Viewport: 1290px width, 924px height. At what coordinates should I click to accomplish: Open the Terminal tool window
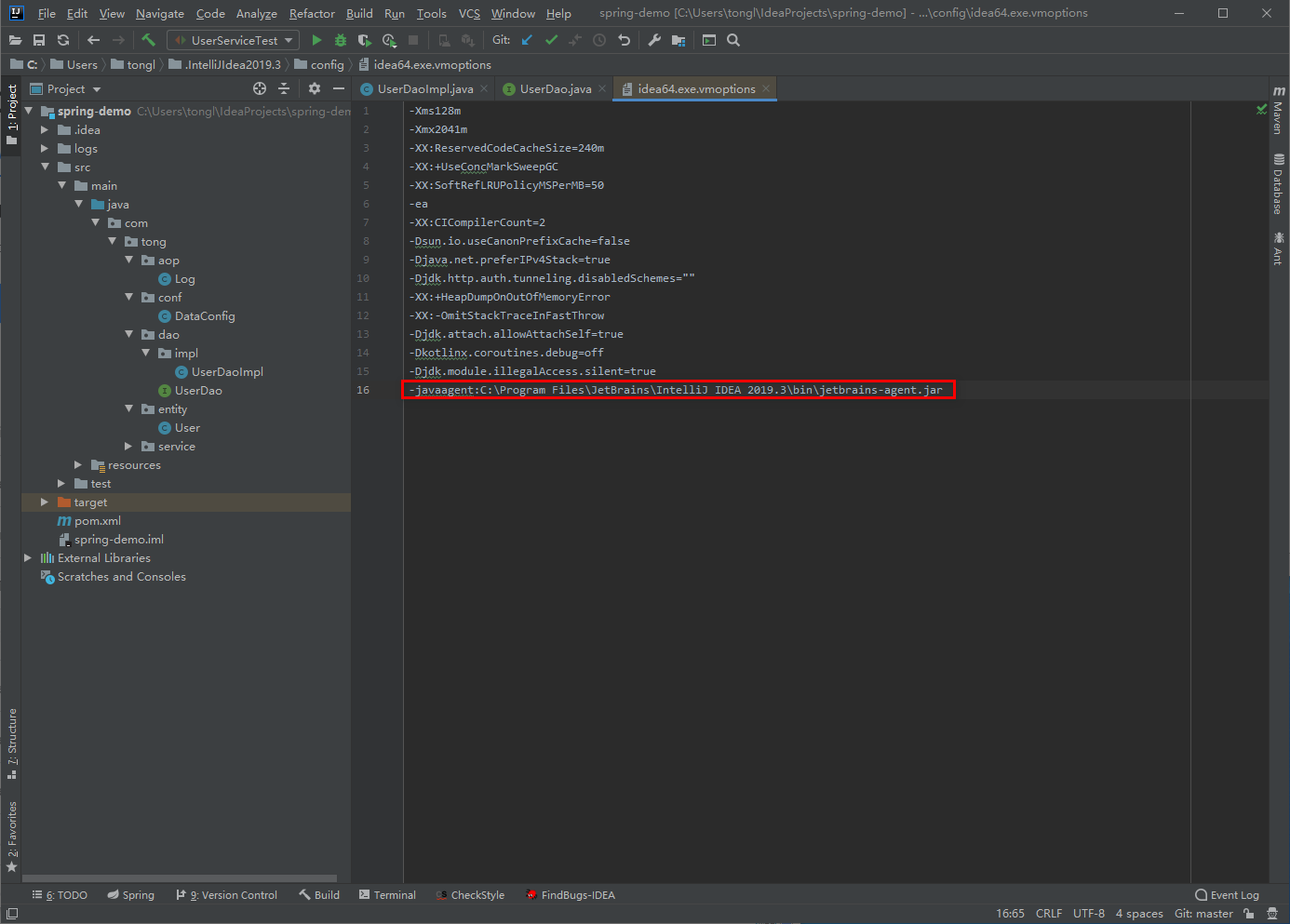coord(387,895)
